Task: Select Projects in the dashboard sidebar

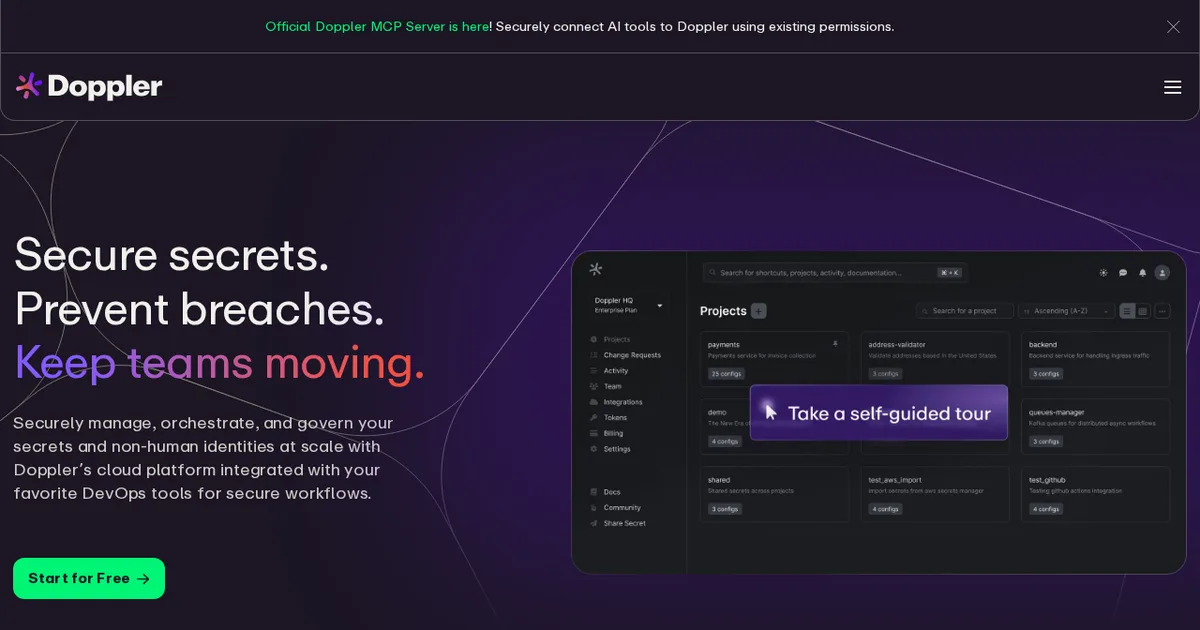Action: [x=617, y=340]
